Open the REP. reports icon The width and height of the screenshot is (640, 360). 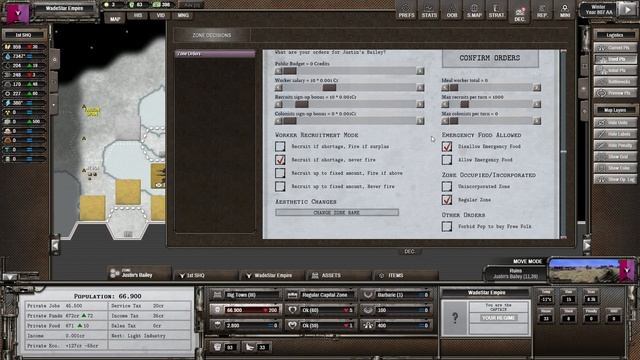tap(542, 11)
